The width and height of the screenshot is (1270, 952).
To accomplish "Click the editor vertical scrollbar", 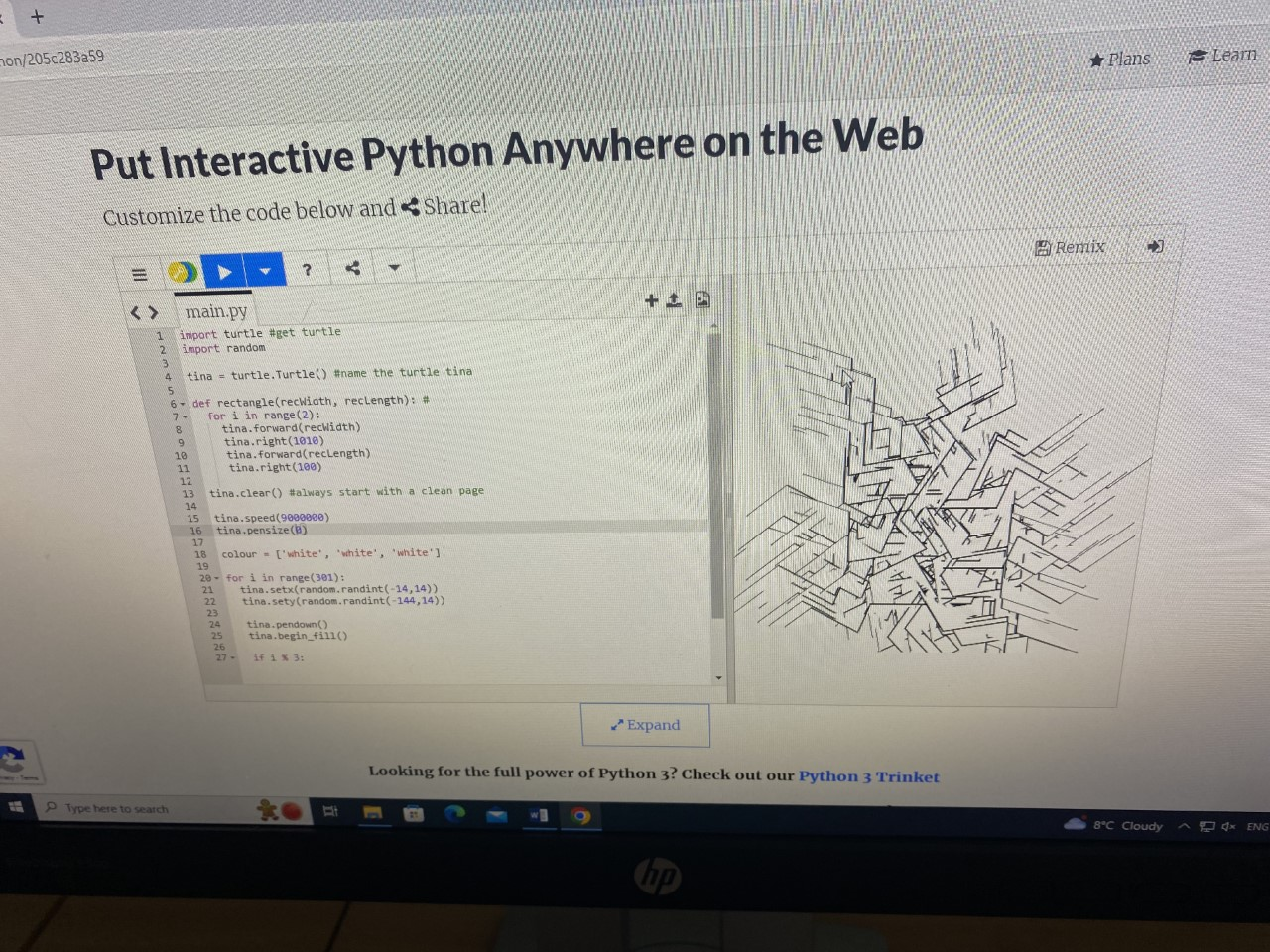I will point(717,476).
